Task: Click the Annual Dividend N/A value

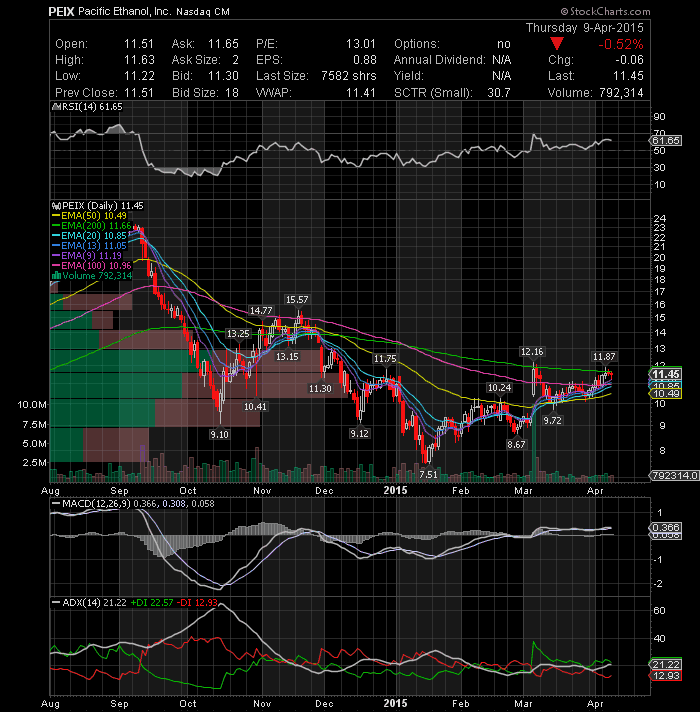Action: (x=501, y=60)
